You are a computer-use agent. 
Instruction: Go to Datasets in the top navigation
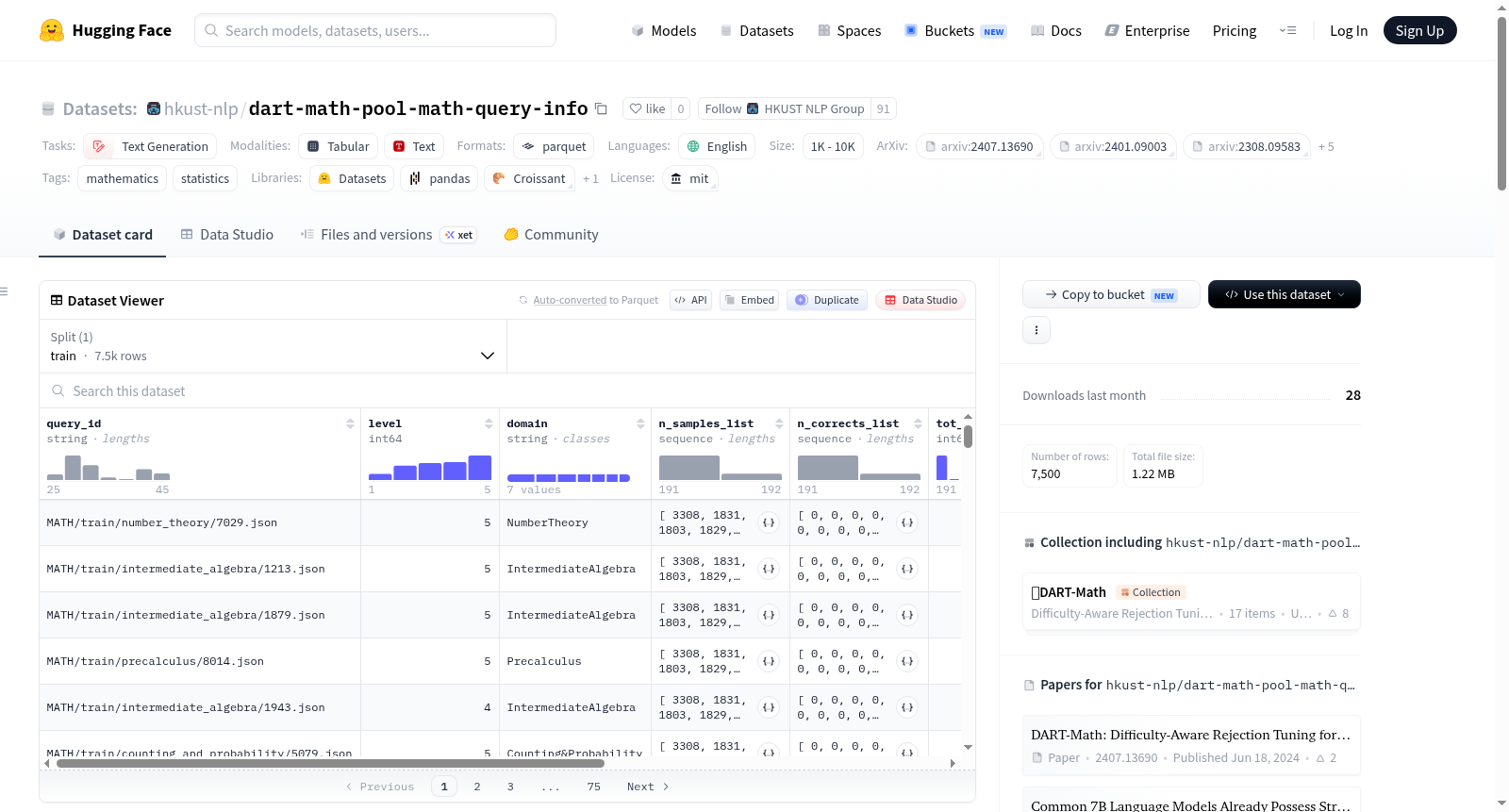pyautogui.click(x=756, y=30)
